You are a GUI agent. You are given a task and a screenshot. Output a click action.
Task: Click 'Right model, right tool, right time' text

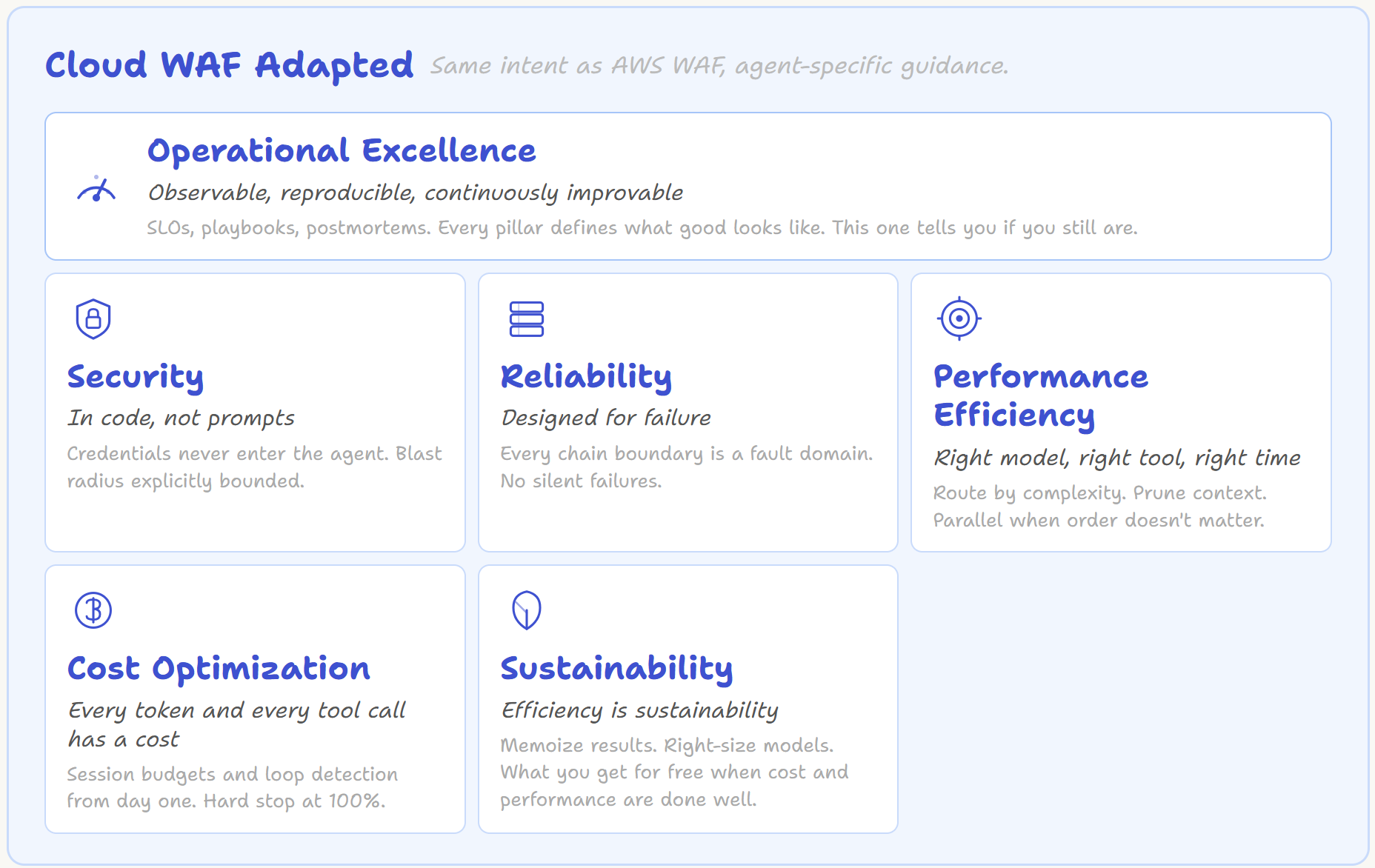point(1117,458)
